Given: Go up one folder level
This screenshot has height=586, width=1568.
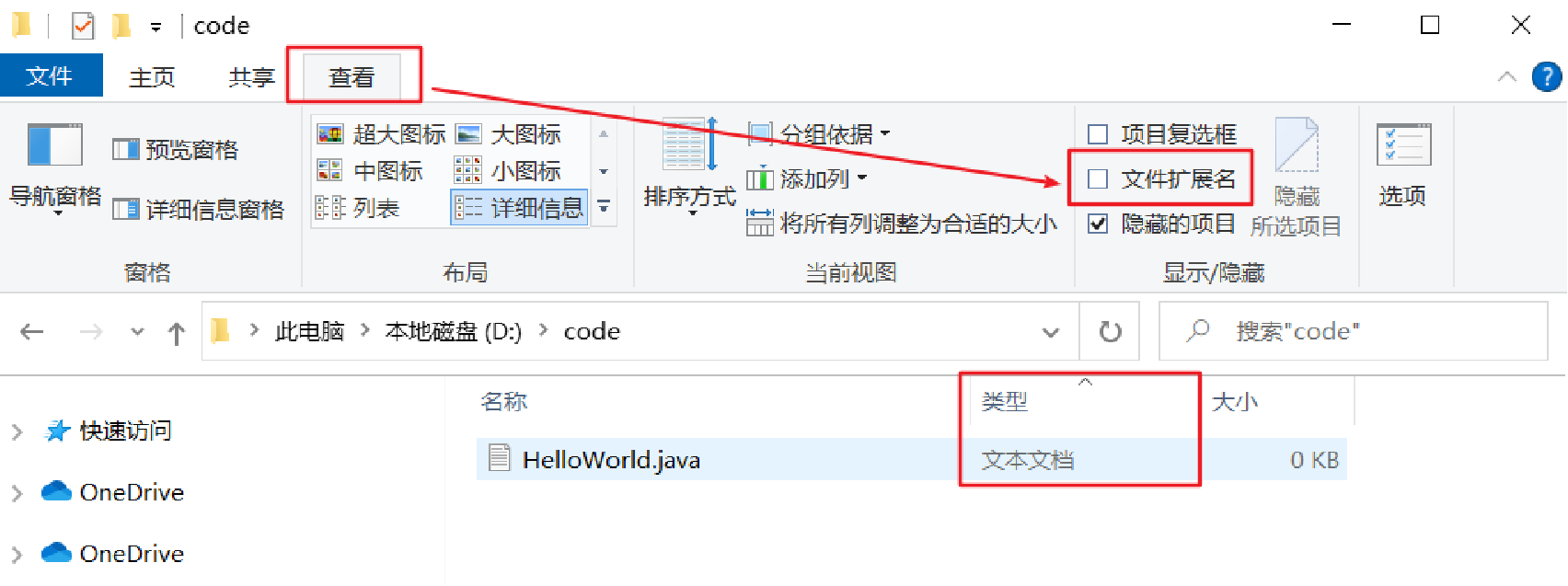Looking at the screenshot, I should point(177,332).
